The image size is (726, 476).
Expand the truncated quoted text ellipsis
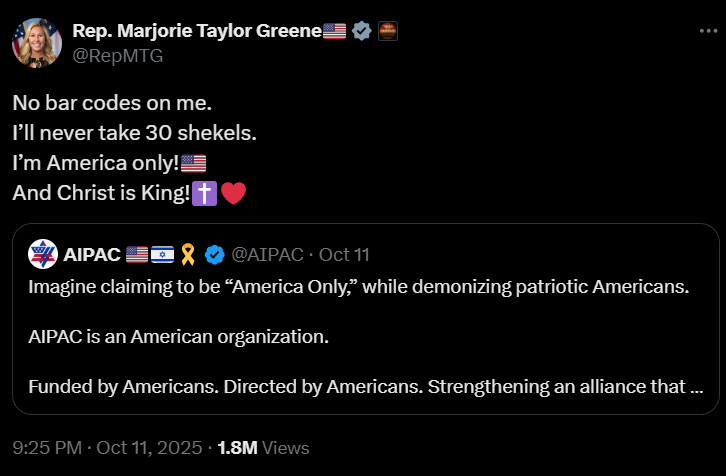coord(696,385)
